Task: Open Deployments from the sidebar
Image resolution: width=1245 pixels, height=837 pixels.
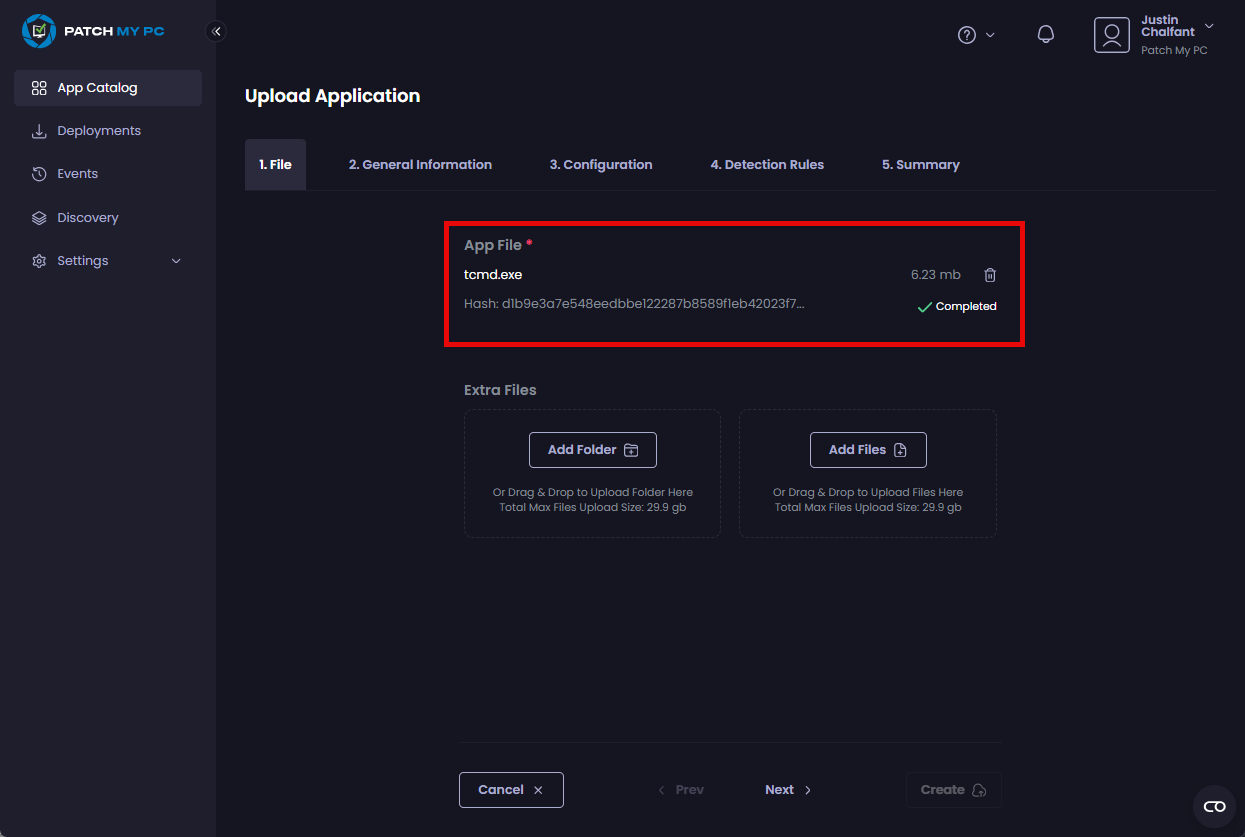Action: [99, 131]
